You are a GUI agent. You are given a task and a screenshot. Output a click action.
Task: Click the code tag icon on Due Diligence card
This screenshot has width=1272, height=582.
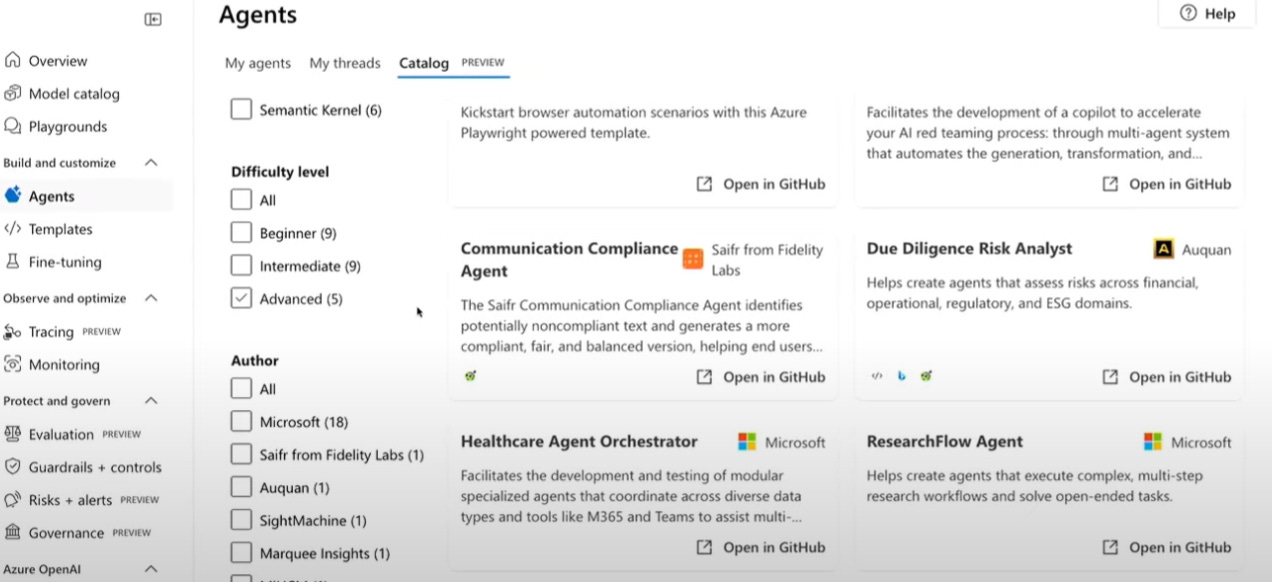pyautogui.click(x=877, y=376)
